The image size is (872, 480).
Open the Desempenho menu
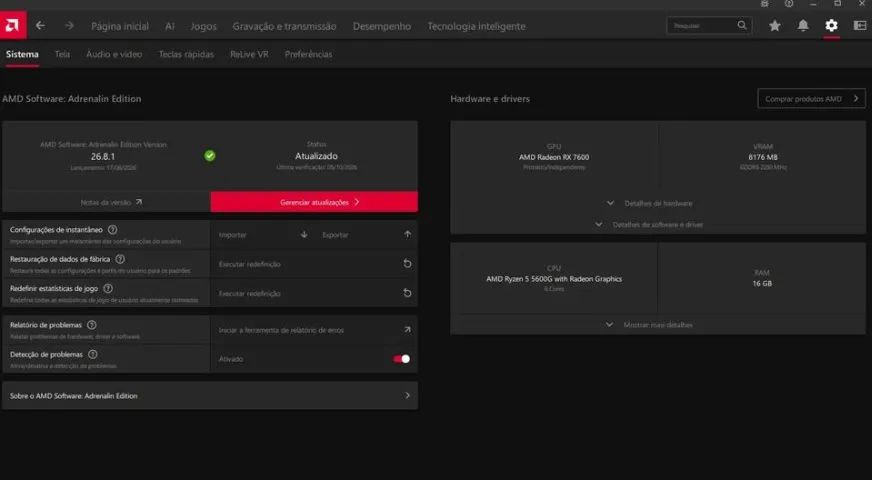382,26
